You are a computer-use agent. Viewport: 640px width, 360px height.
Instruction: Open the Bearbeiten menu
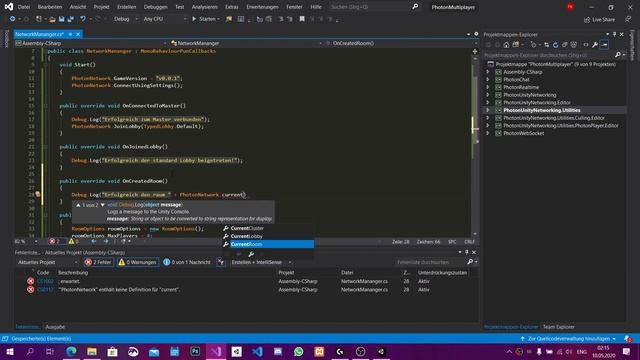[50, 7]
